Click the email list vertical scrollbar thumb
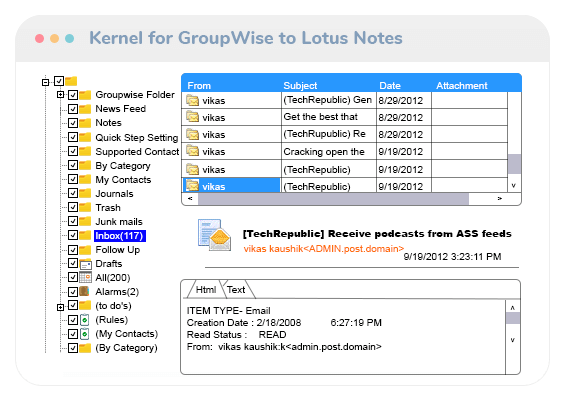 click(x=514, y=164)
